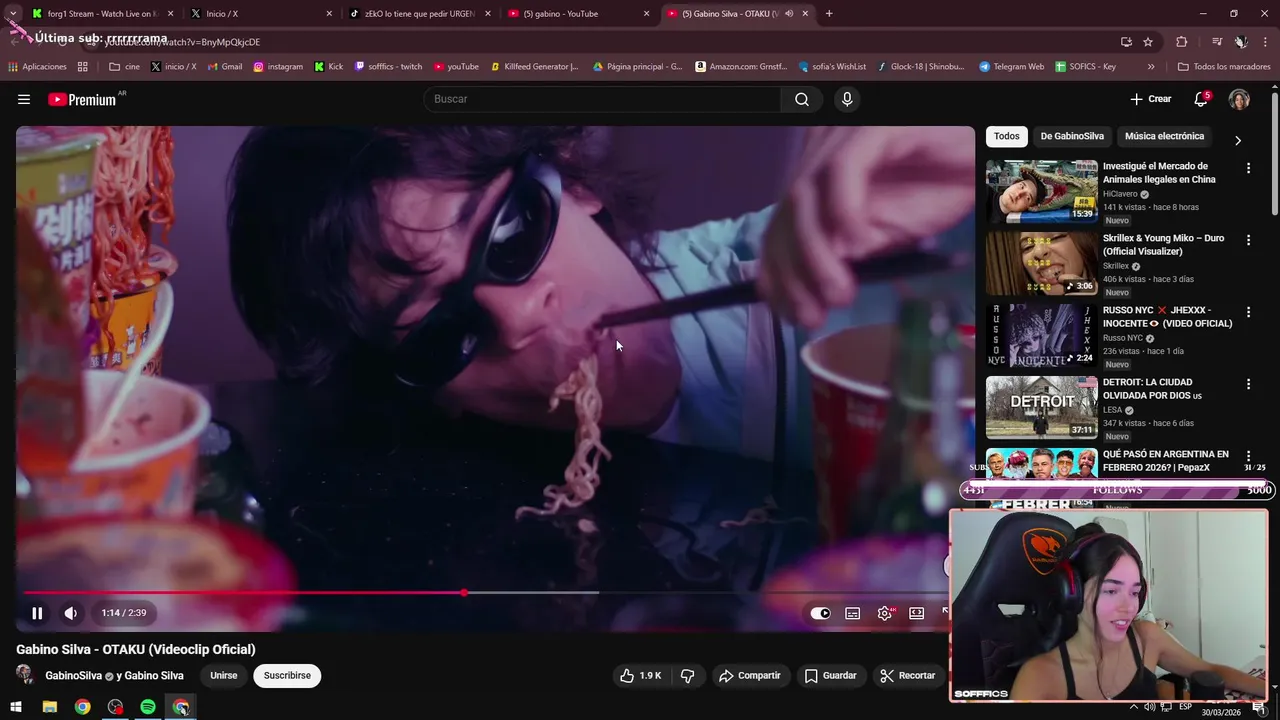Dislike the video
1280x720 pixels.
pos(687,676)
